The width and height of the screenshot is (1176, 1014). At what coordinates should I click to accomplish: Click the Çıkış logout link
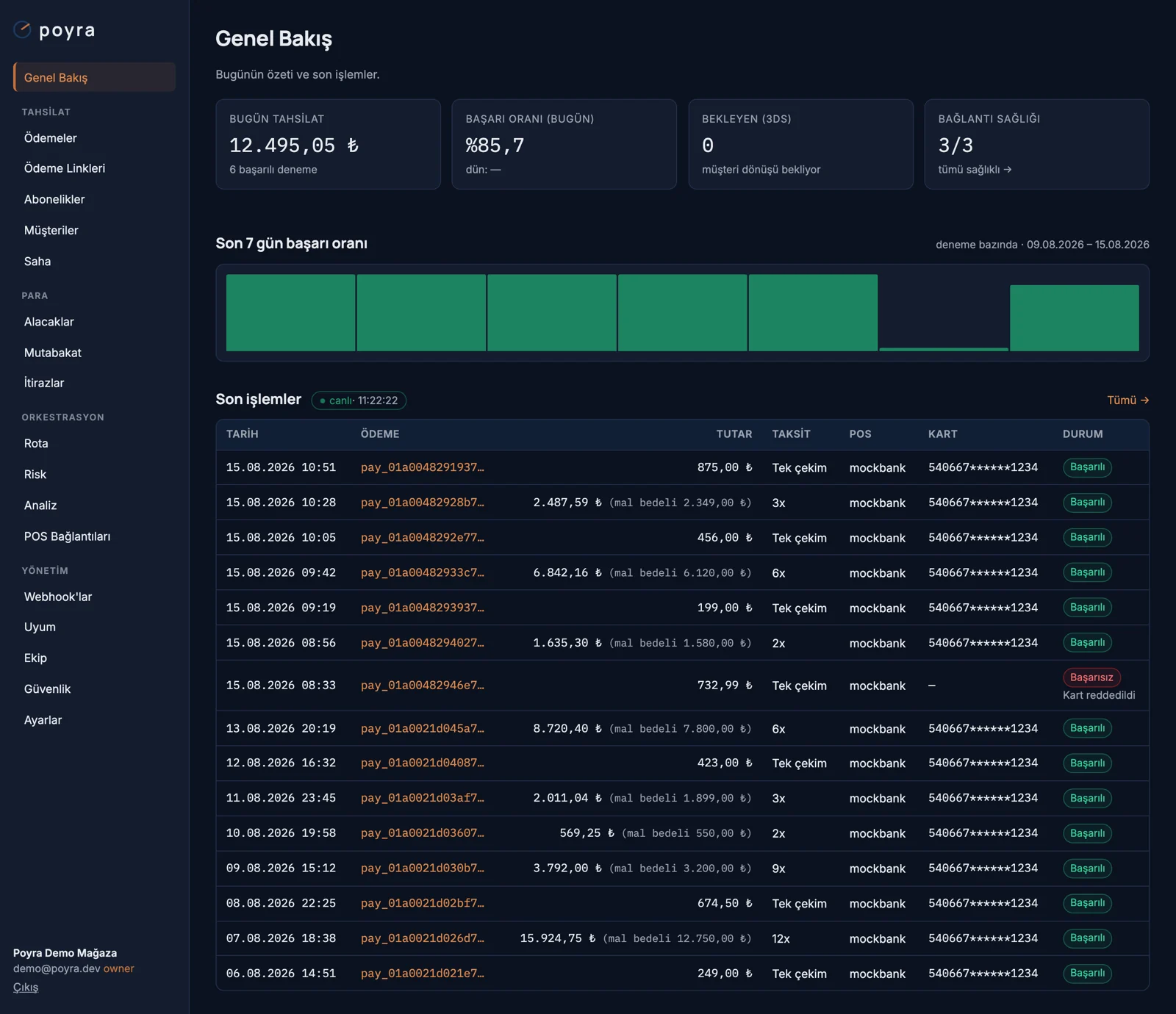(26, 987)
